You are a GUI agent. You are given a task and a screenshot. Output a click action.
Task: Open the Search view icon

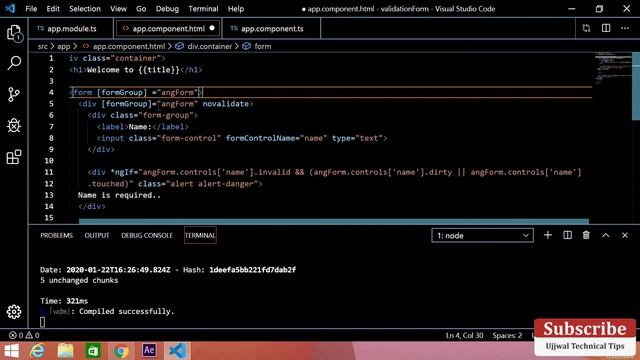[x=14, y=63]
